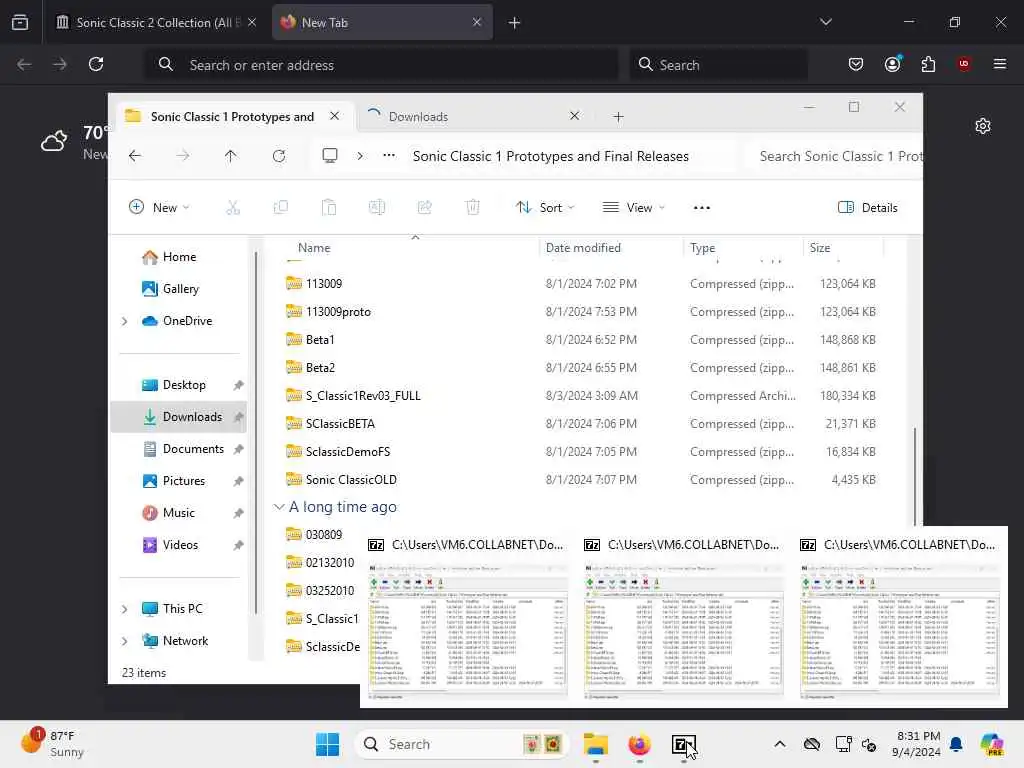Expand the address bar path chevron
Viewport: 1024px width, 768px height.
click(x=360, y=155)
